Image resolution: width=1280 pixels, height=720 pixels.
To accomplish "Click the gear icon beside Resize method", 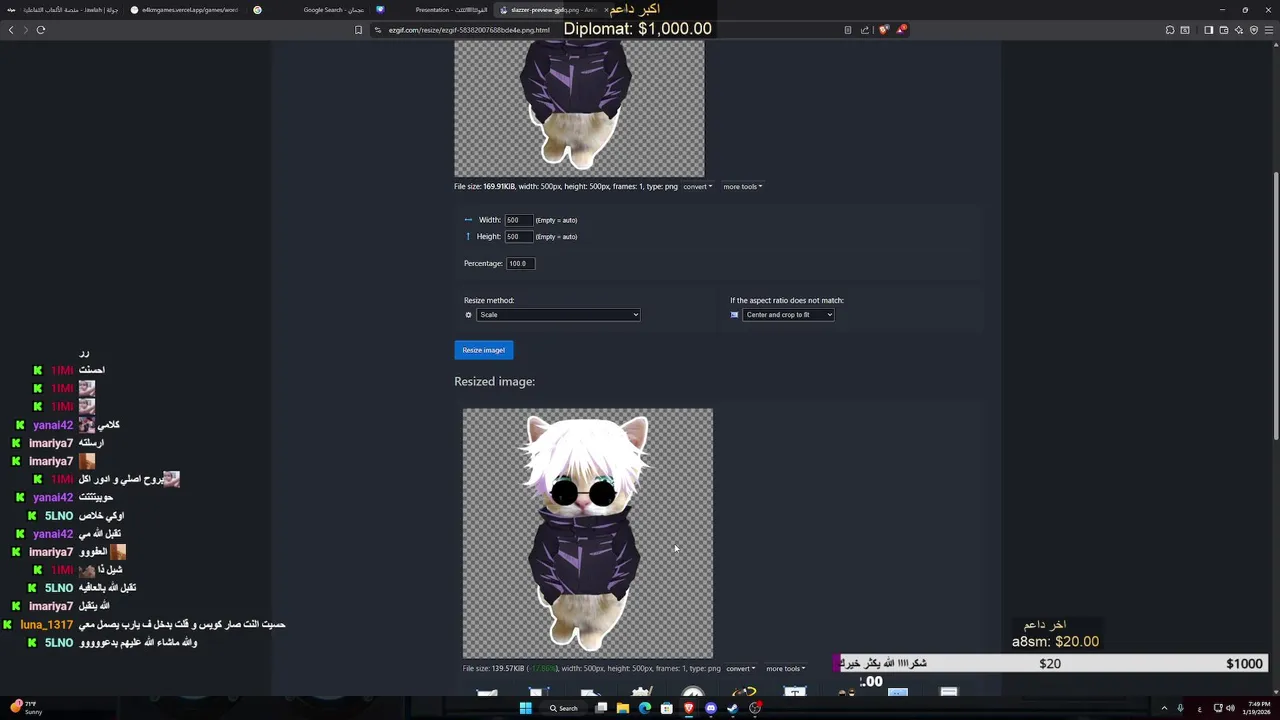I will click(x=468, y=315).
